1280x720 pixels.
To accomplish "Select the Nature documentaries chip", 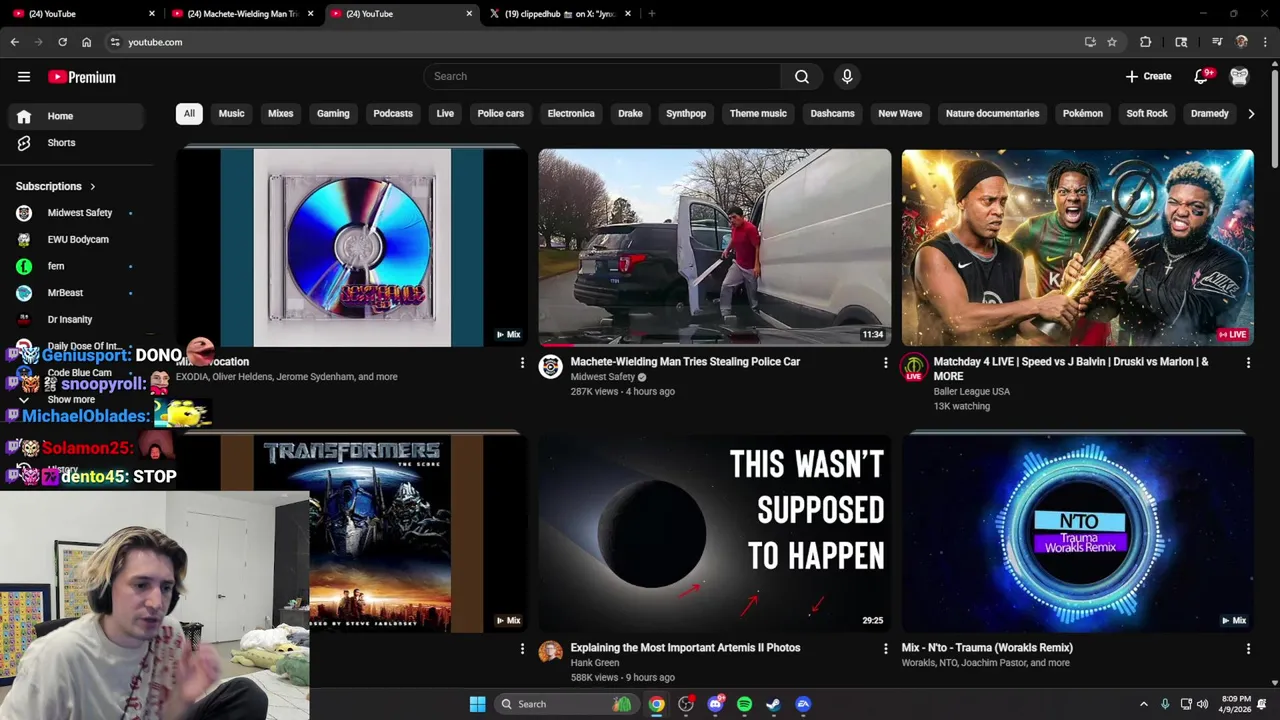I will [992, 113].
